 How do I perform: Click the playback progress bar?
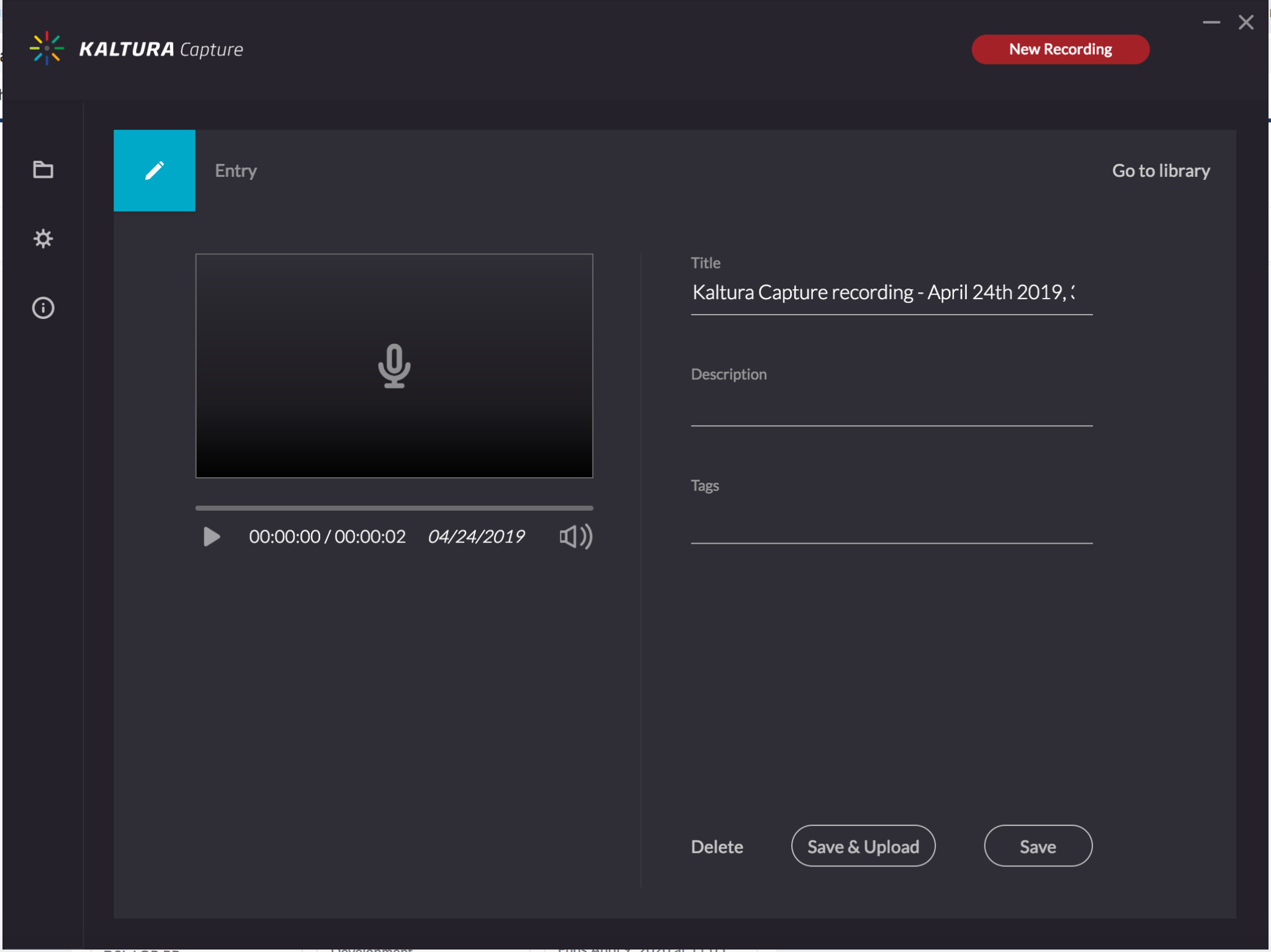pyautogui.click(x=394, y=508)
